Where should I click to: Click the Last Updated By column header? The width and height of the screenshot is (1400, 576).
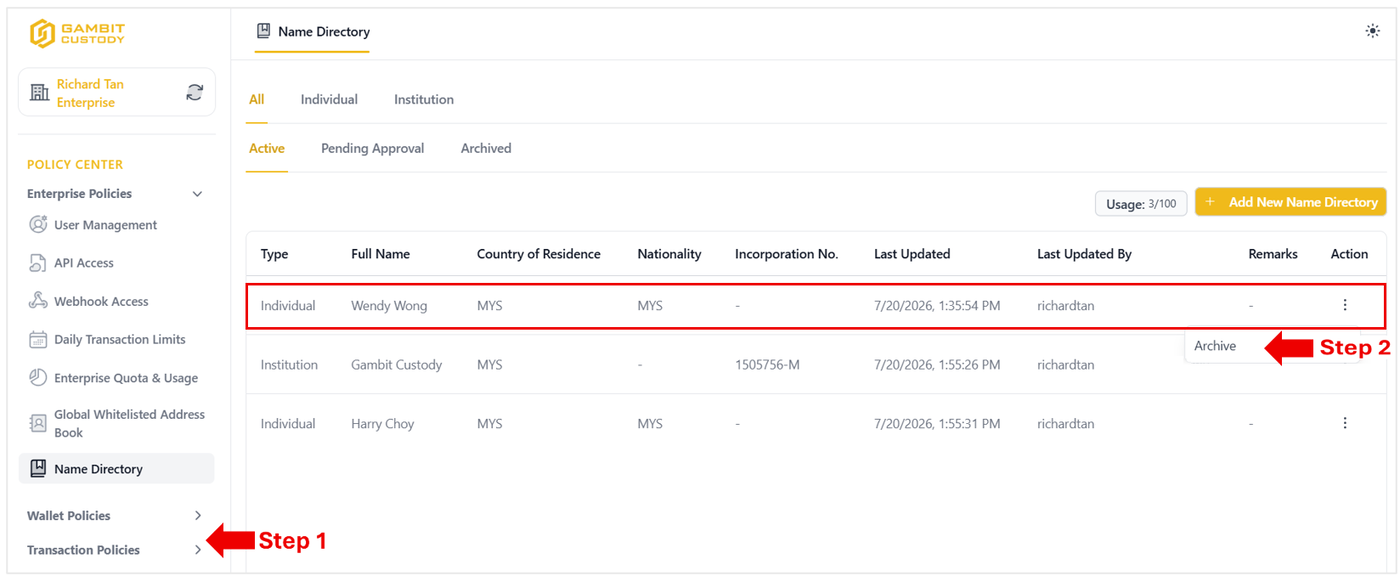coord(1084,254)
